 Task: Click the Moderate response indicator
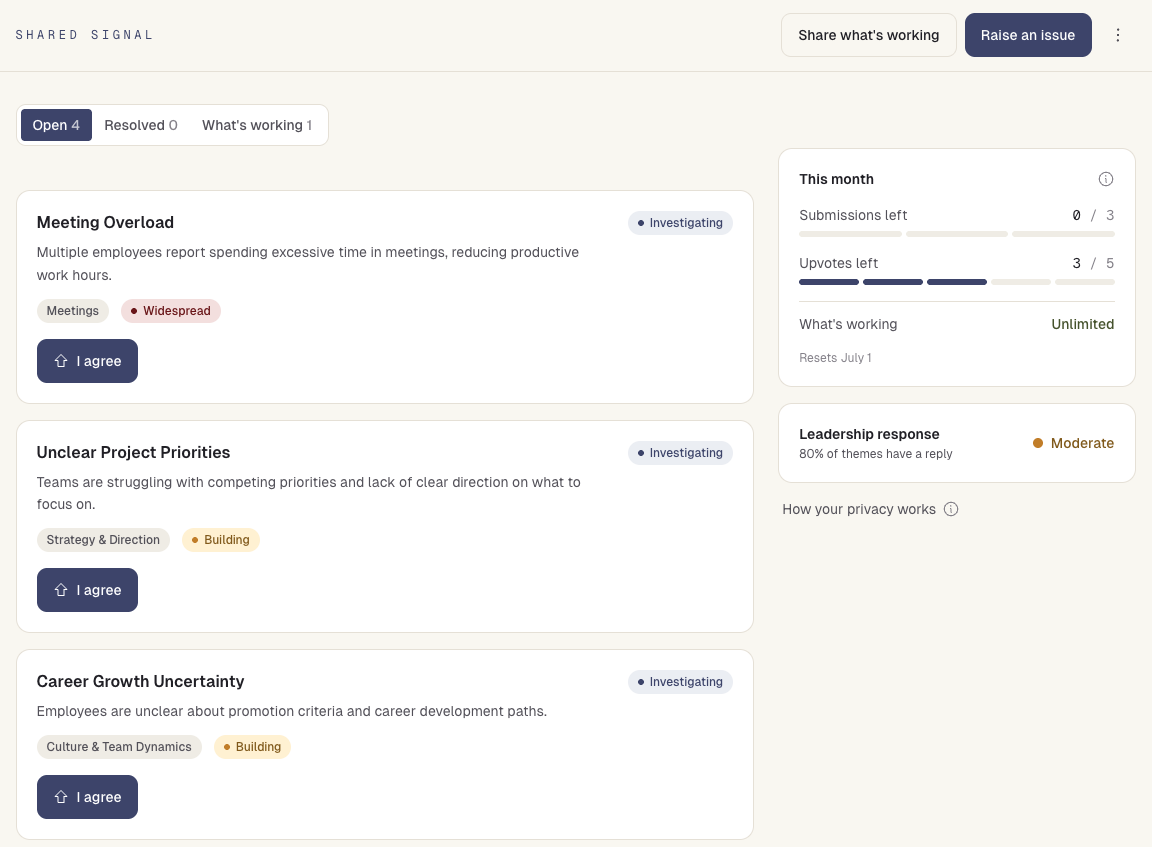point(1073,443)
